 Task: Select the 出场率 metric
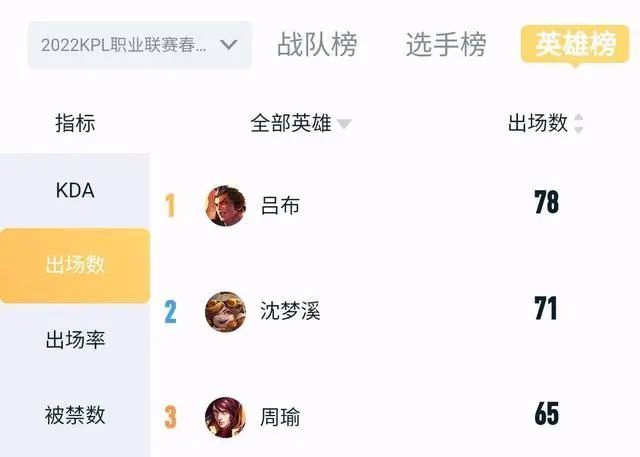(x=75, y=340)
